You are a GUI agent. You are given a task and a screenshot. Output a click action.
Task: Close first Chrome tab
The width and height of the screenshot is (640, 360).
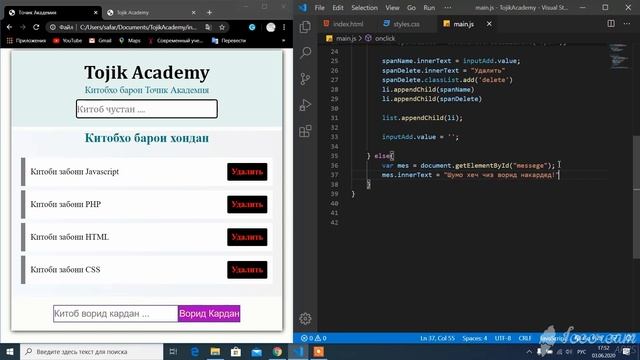click(x=96, y=13)
